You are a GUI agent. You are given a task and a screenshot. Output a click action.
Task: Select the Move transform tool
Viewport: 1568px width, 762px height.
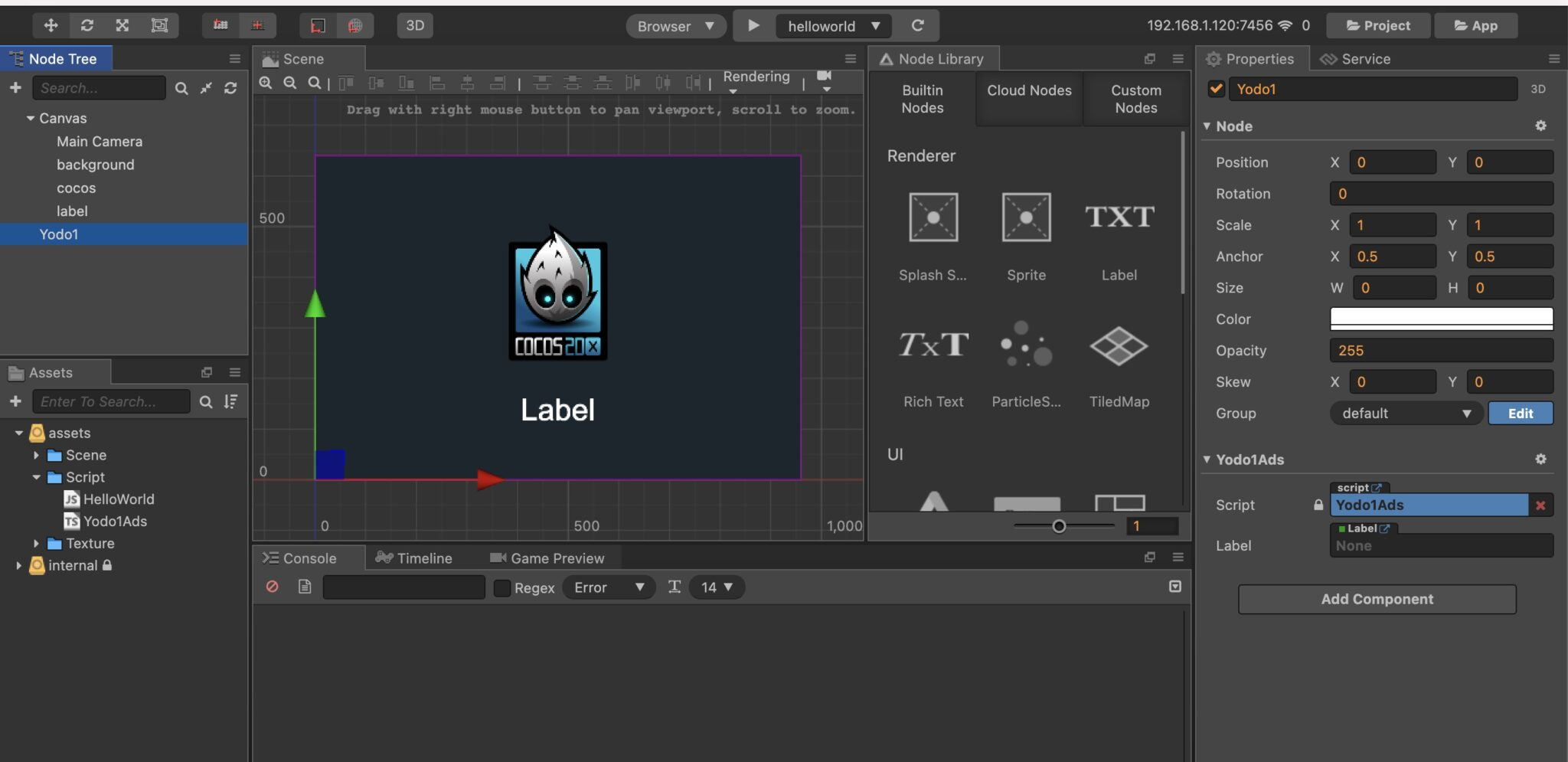click(x=51, y=25)
